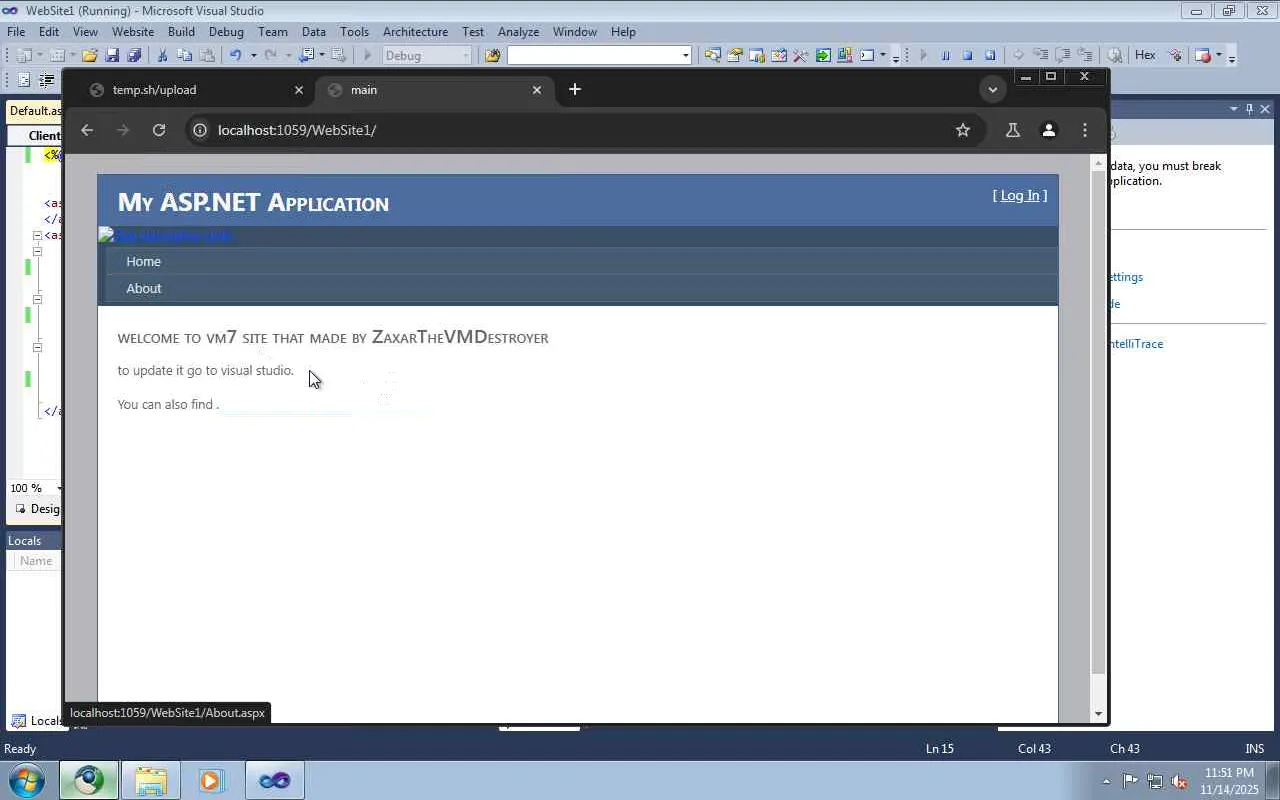
Task: Click the Stop Debugging square icon
Action: (x=967, y=56)
